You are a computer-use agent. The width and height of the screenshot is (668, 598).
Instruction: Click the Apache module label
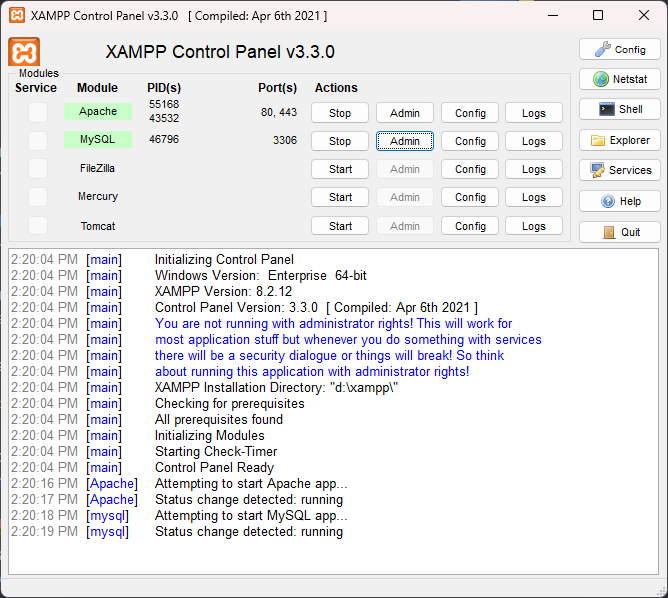[98, 111]
